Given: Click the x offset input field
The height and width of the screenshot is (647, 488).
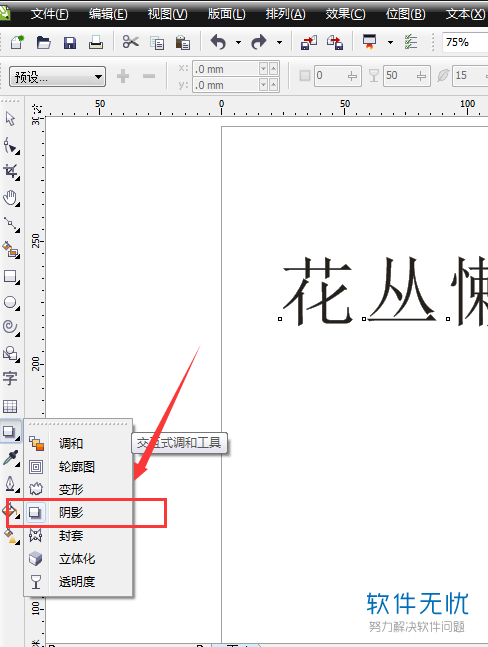Looking at the screenshot, I should pyautogui.click(x=226, y=69).
